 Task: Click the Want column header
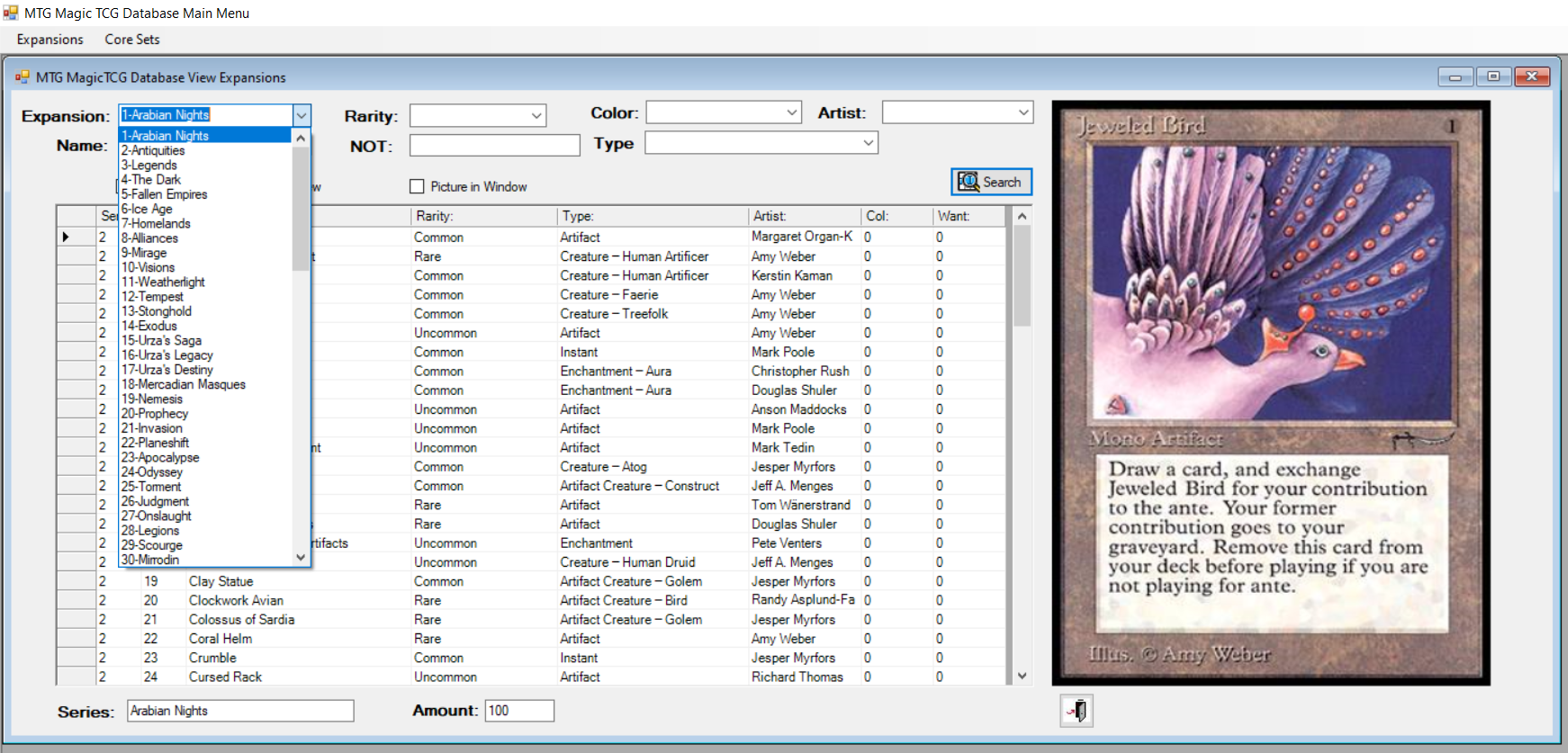point(969,216)
